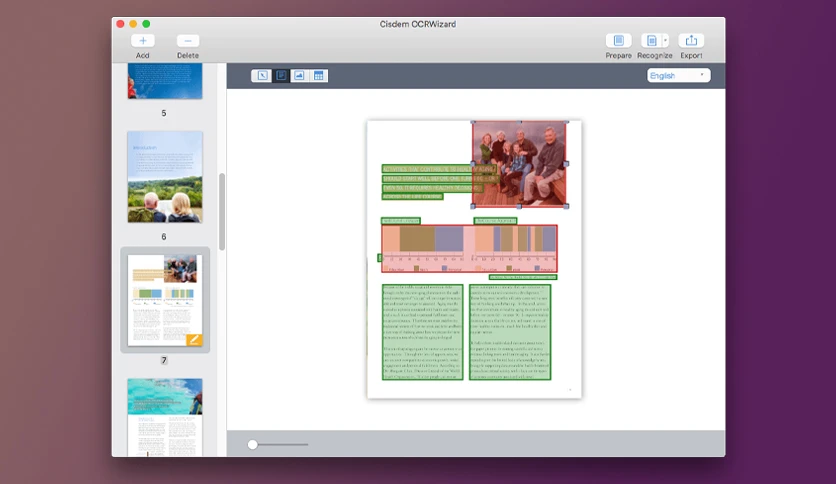Open the English language dropdown

(678, 76)
